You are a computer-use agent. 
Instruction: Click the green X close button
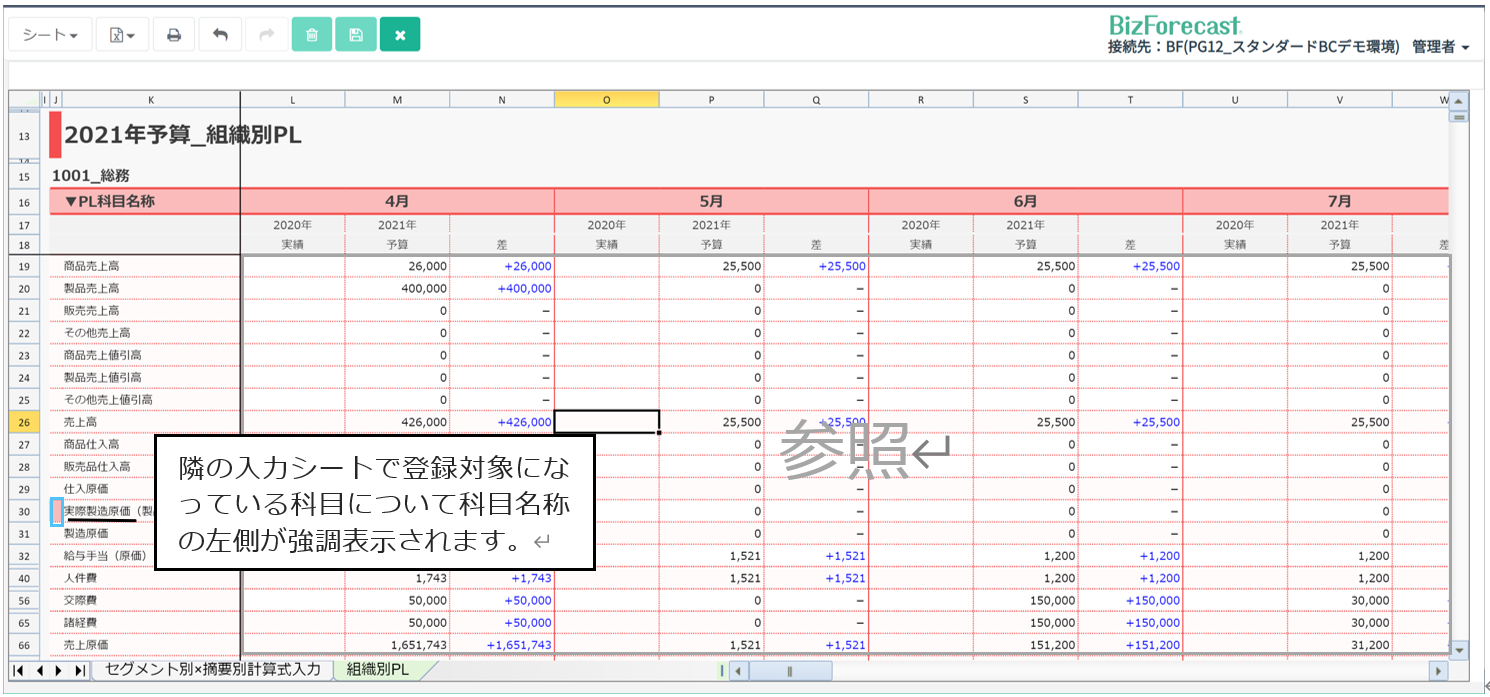click(400, 35)
